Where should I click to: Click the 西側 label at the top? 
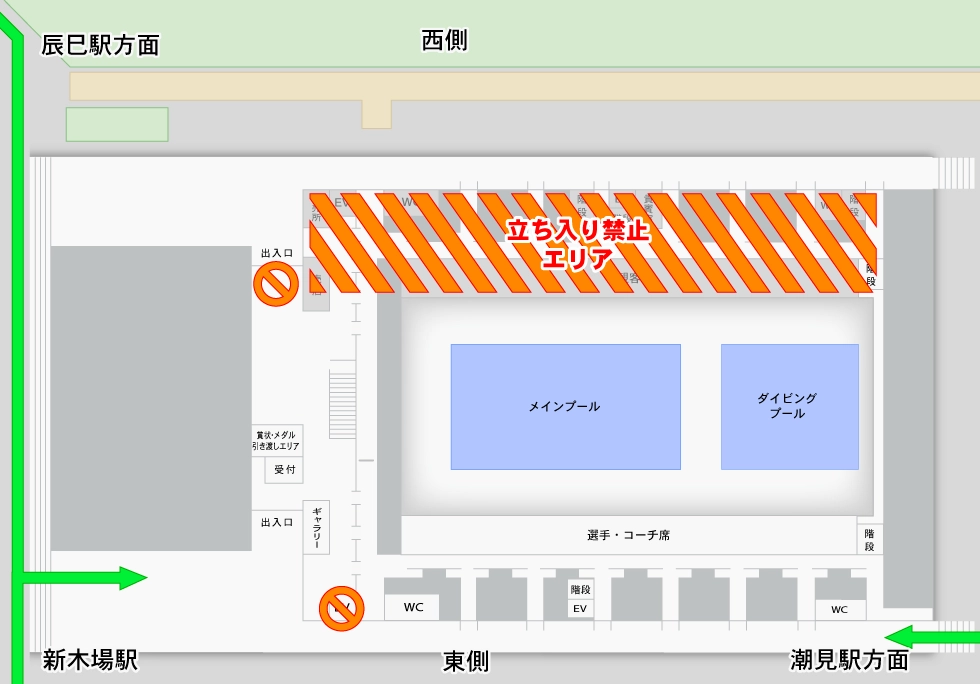(444, 41)
